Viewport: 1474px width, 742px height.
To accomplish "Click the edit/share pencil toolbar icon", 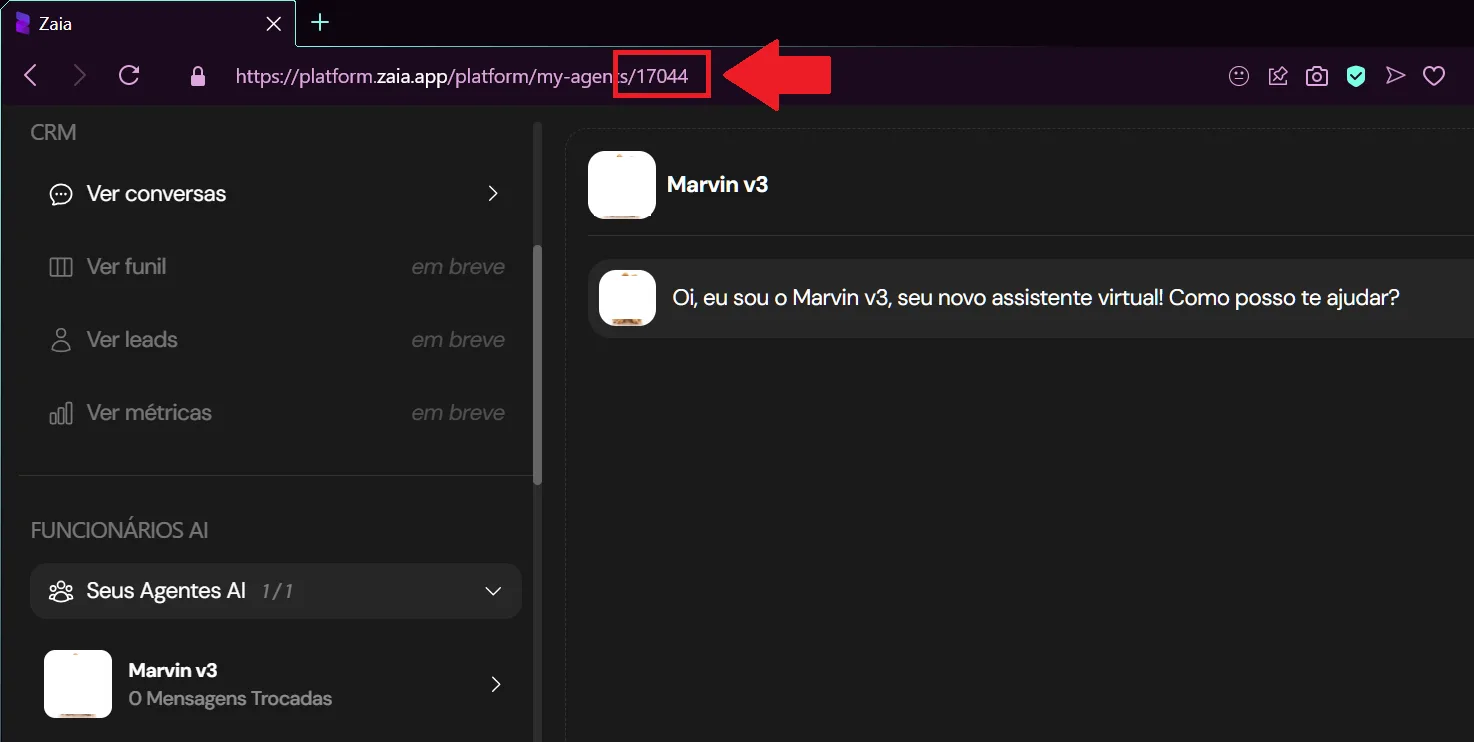I will [x=1278, y=76].
